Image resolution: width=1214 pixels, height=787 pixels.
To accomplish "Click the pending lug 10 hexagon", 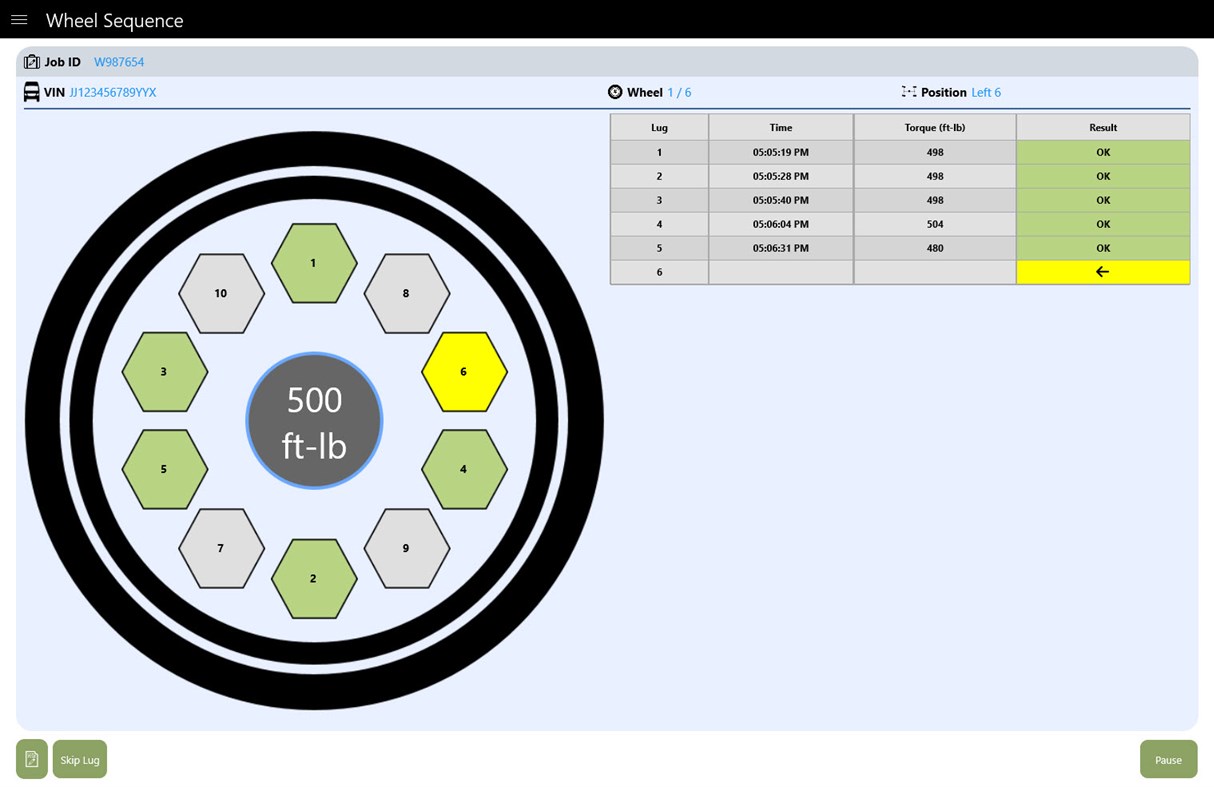I will pos(221,293).
